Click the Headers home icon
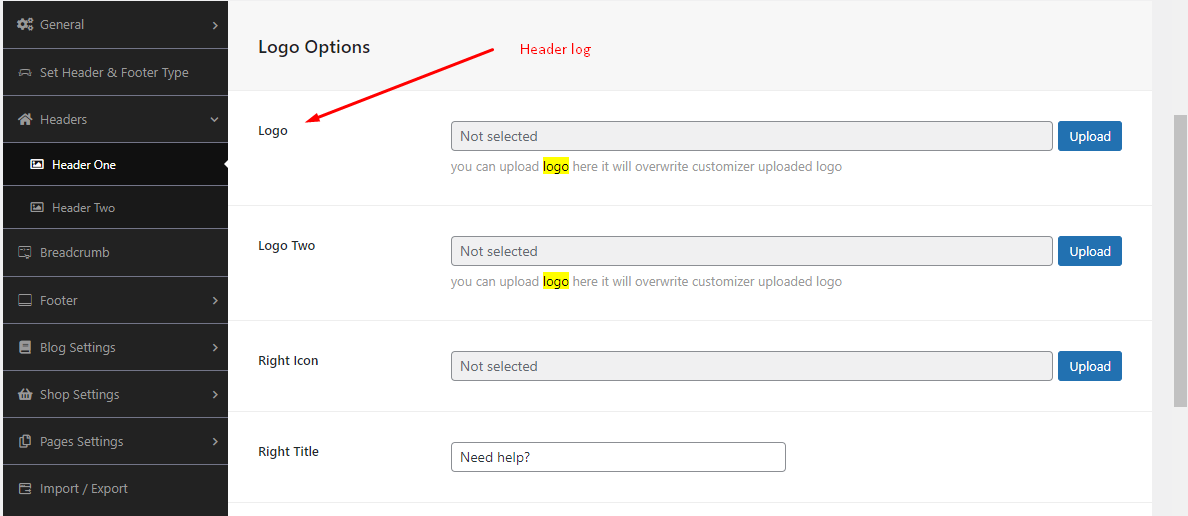The image size is (1188, 516). tap(26, 120)
